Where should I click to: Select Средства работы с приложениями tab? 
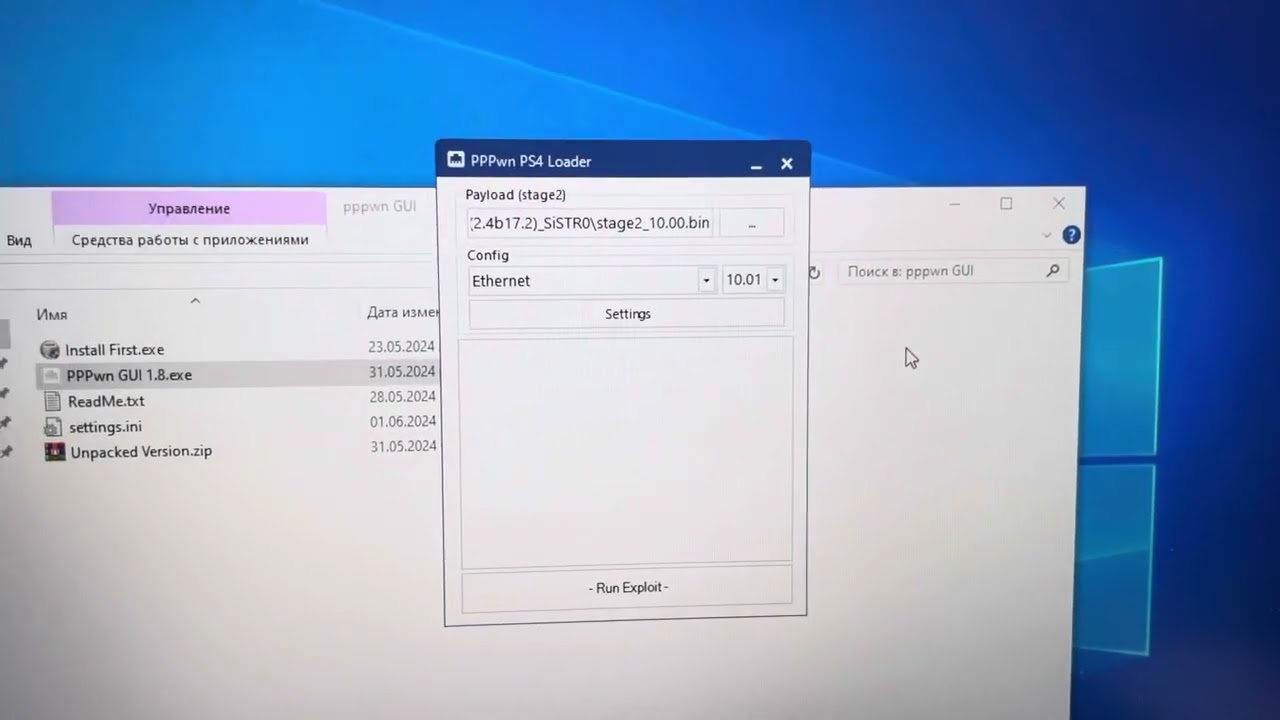point(190,240)
